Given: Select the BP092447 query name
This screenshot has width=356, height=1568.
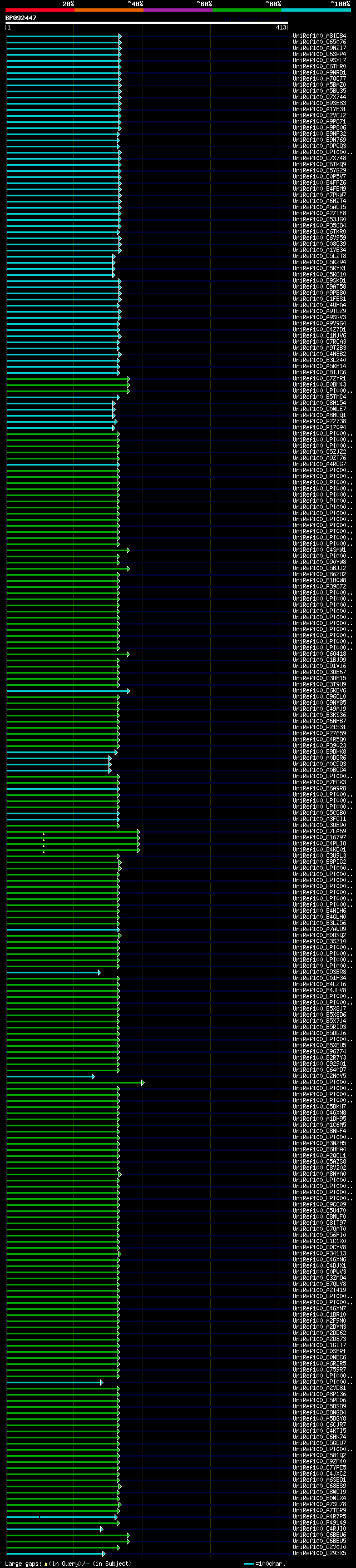Looking at the screenshot, I should point(21,18).
